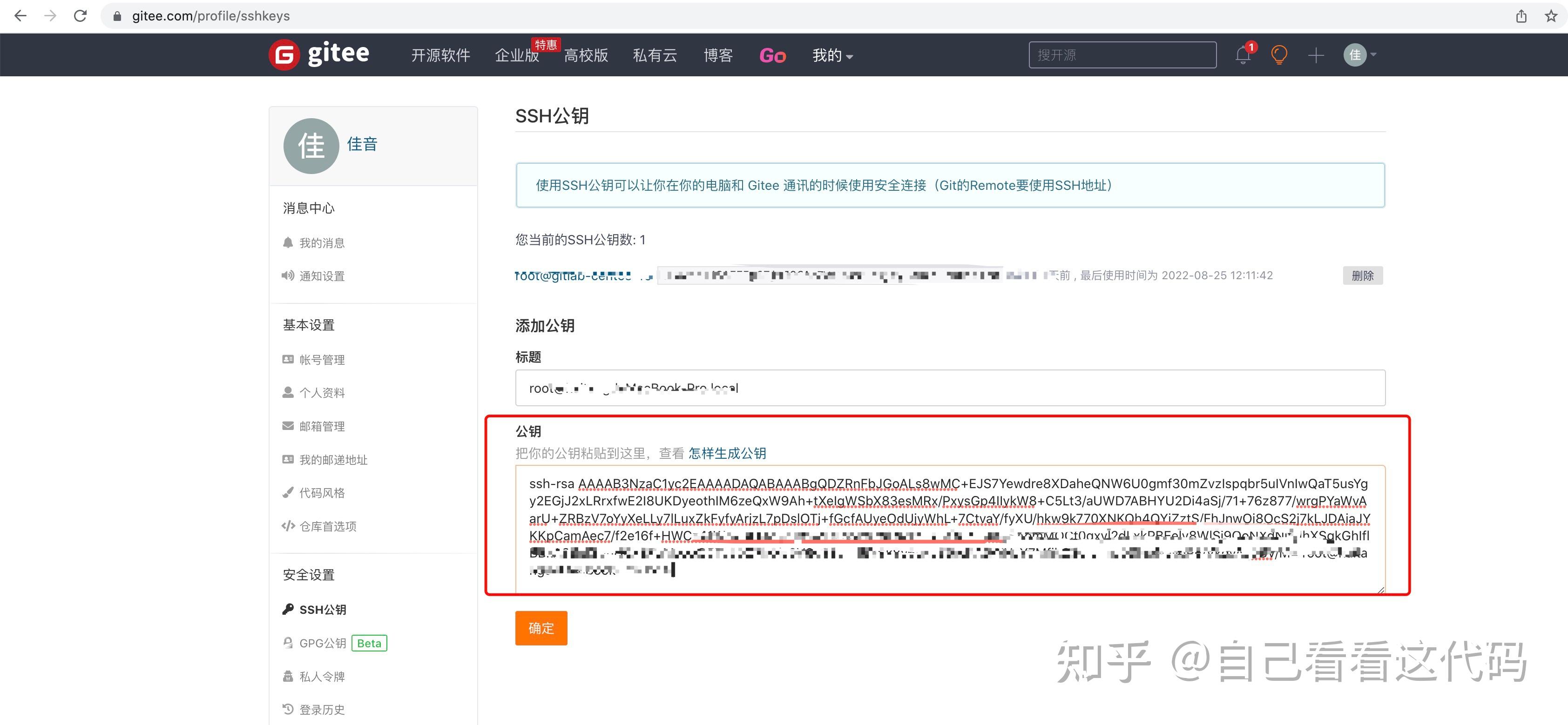Screen dimensions: 1568x725
Task: Click the notification bell icon
Action: coord(1243,55)
